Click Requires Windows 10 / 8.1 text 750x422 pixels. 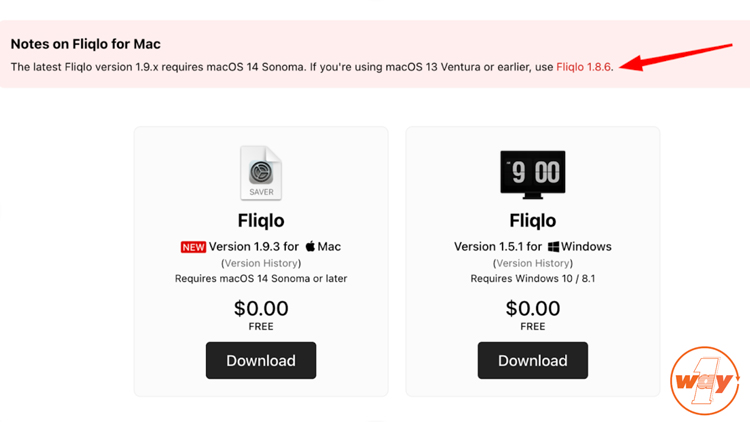coord(532,278)
